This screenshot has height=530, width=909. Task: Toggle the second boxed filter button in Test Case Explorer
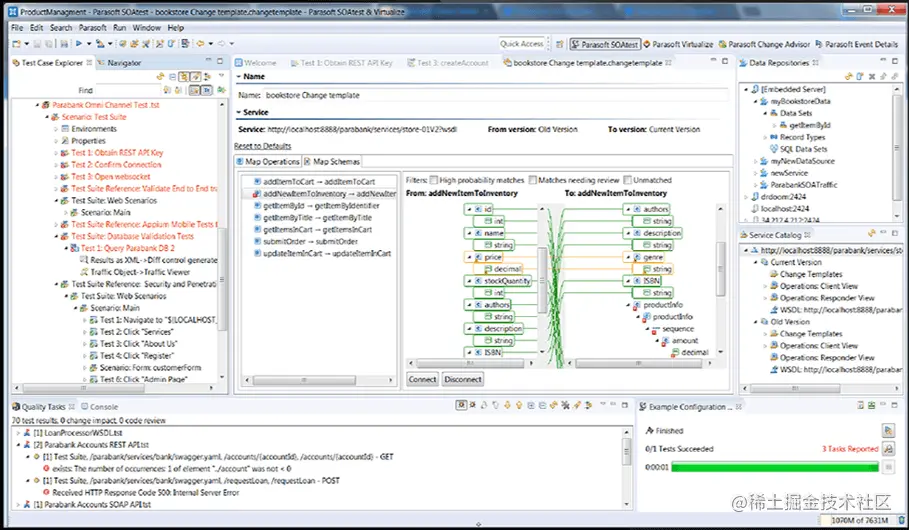click(x=196, y=76)
